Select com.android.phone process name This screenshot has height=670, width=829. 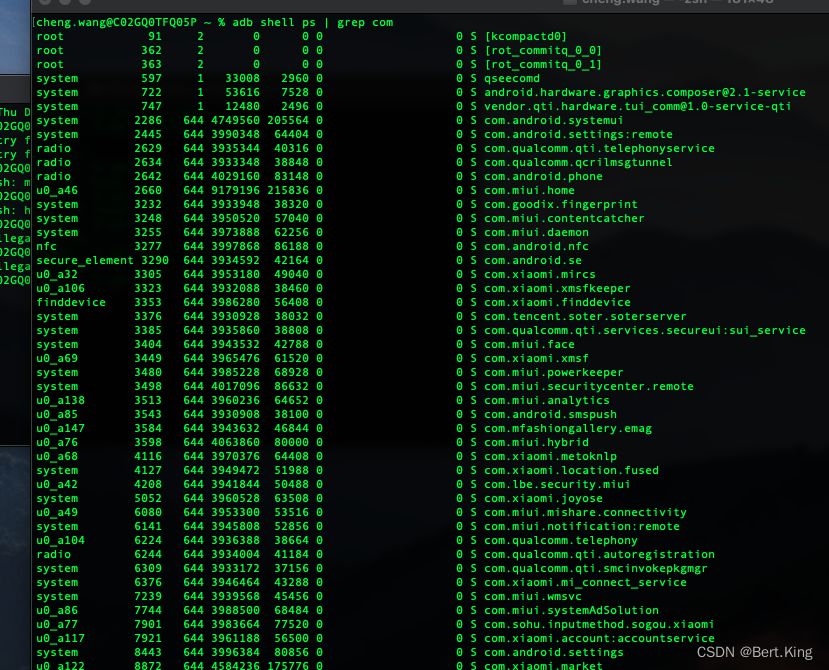[x=544, y=177]
